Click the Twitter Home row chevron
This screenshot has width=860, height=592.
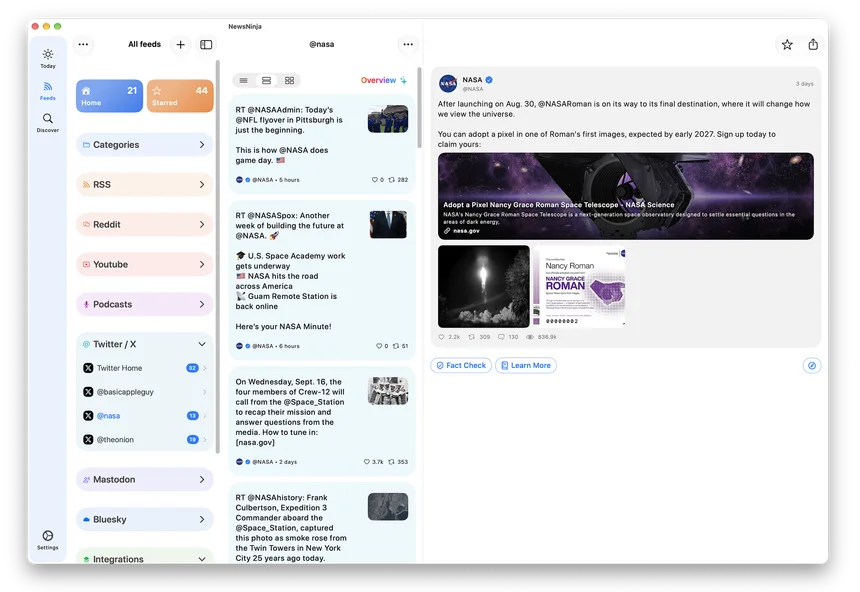[205, 368]
